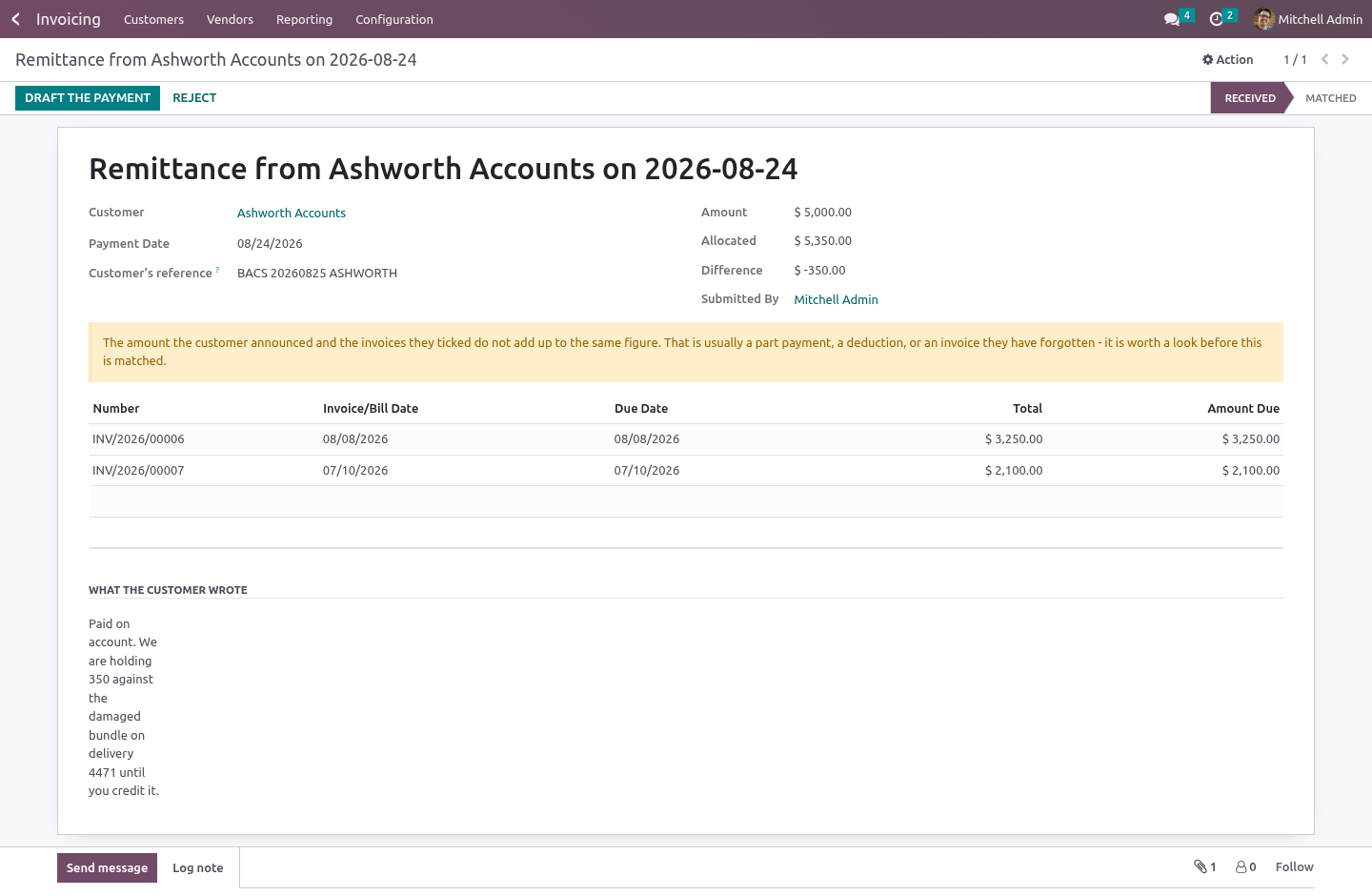The height and width of the screenshot is (896, 1372).
Task: Open the activities clock icon
Action: pos(1216,19)
